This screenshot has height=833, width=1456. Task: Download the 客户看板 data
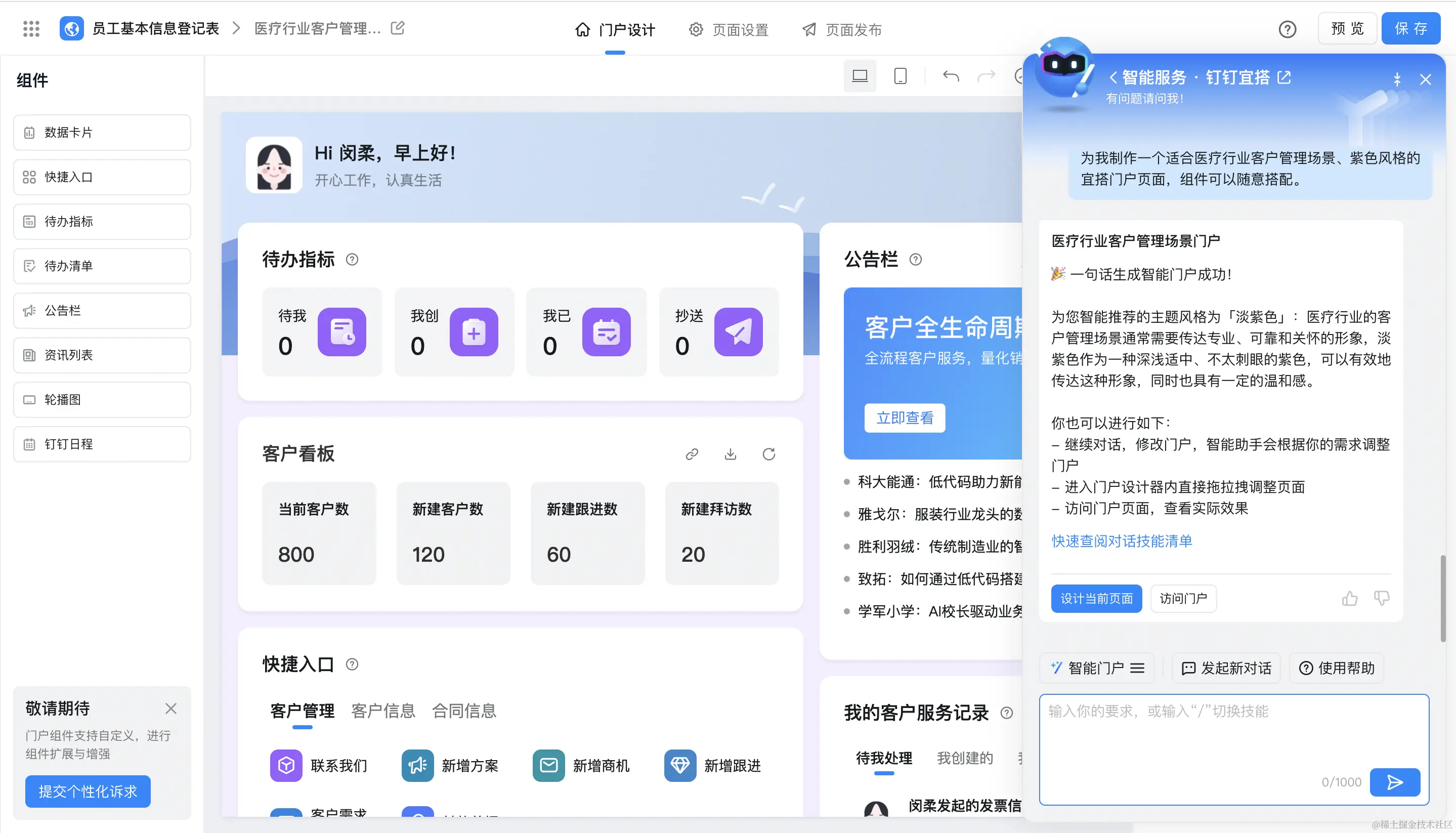pyautogui.click(x=731, y=454)
